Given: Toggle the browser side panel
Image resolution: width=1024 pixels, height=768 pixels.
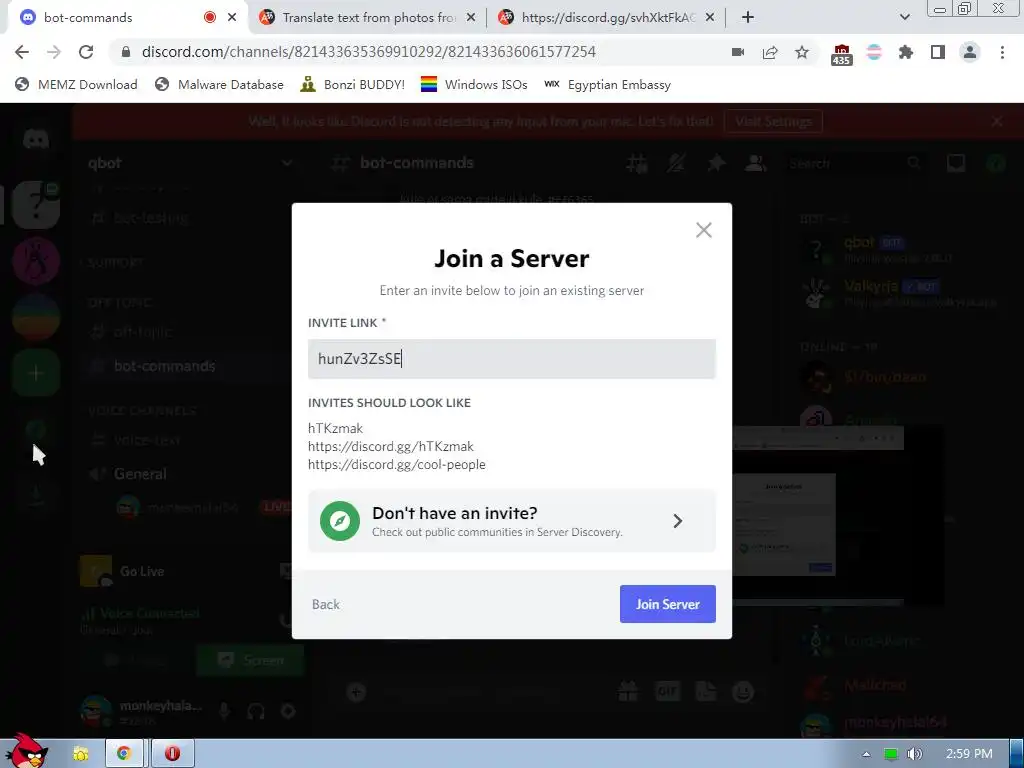Looking at the screenshot, I should 938,52.
